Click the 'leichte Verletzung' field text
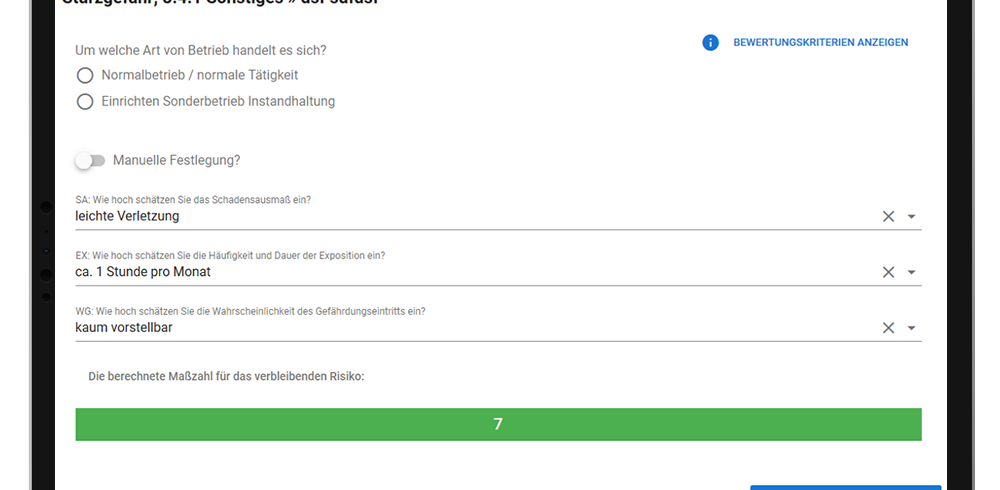The height and width of the screenshot is (490, 1000). 127,216
